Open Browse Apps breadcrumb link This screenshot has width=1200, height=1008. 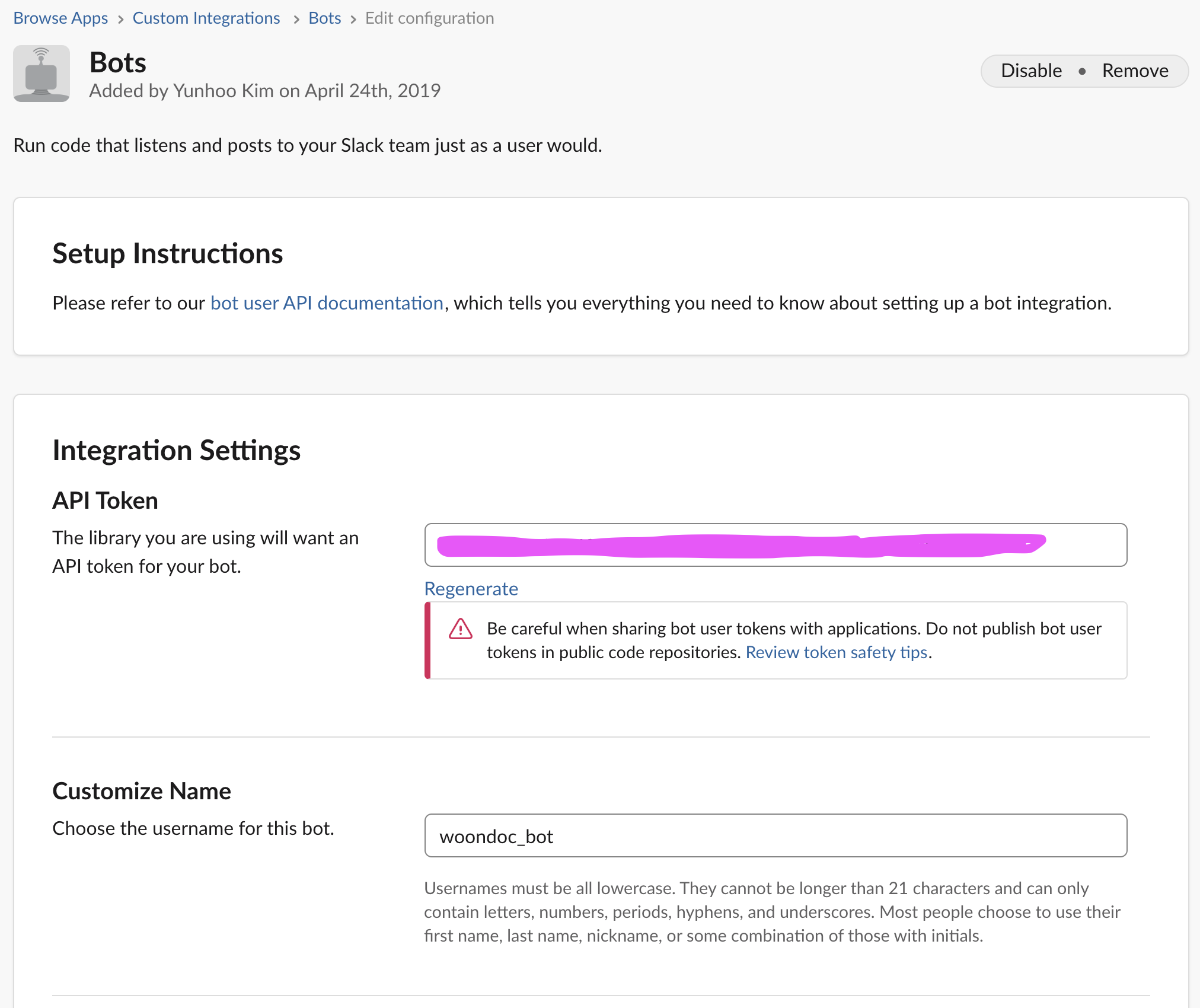click(60, 18)
